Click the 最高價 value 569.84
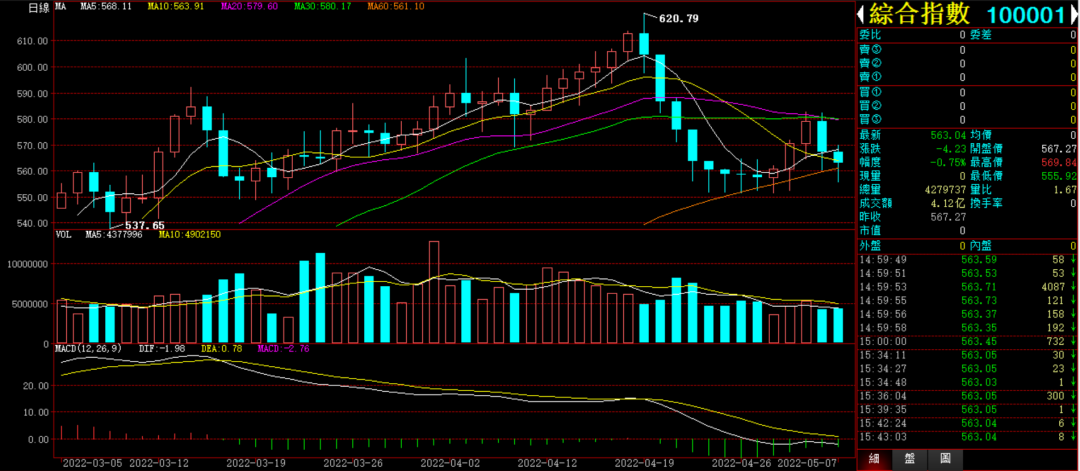 pyautogui.click(x=1059, y=162)
